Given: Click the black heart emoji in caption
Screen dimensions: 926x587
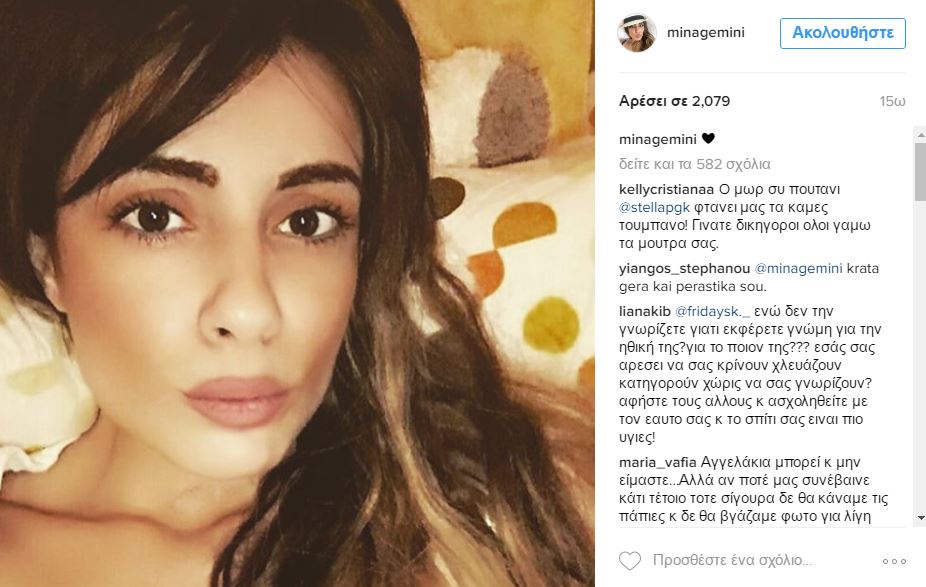Looking at the screenshot, I should click(708, 139).
